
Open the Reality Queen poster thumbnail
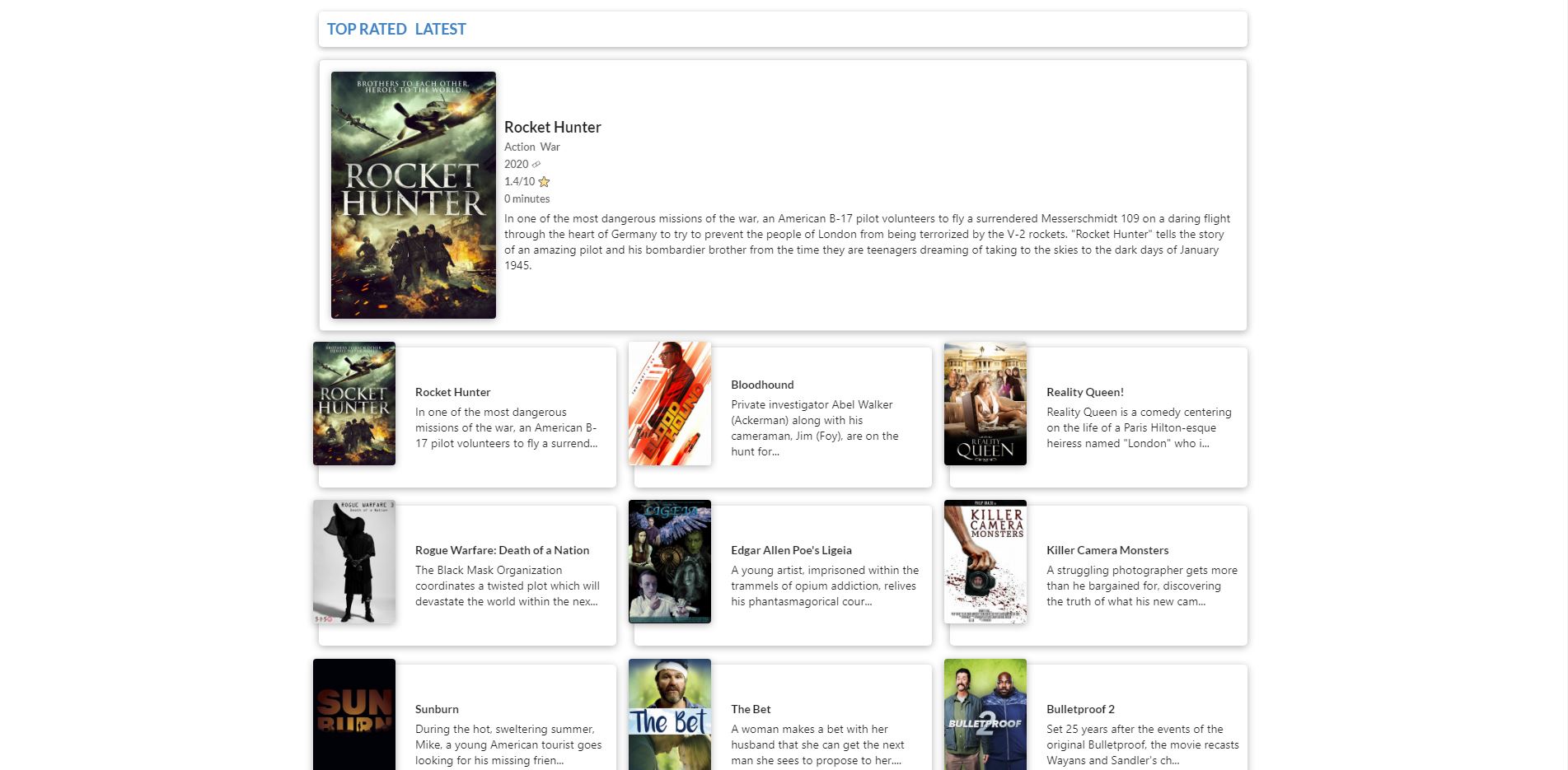click(x=985, y=404)
